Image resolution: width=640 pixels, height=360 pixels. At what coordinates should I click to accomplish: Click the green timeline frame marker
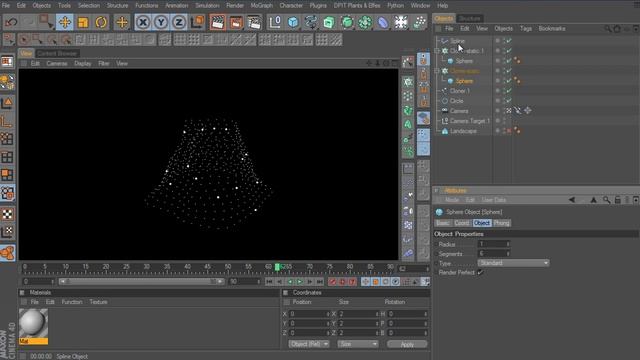pyautogui.click(x=277, y=267)
